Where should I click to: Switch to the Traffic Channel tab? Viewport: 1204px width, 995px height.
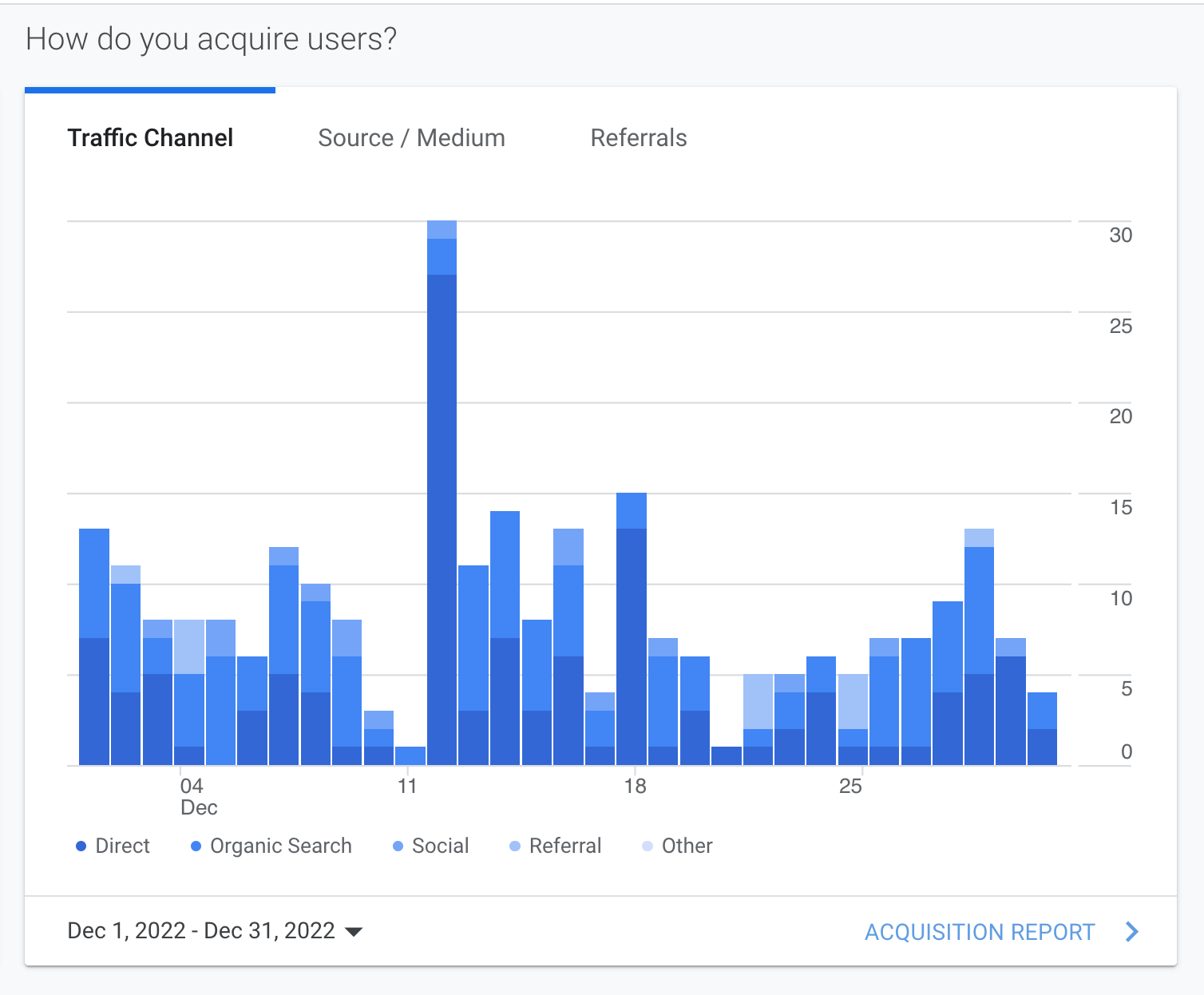click(150, 138)
